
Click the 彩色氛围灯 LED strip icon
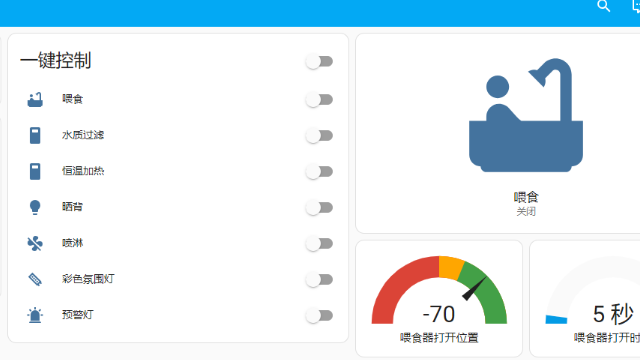tap(35, 279)
